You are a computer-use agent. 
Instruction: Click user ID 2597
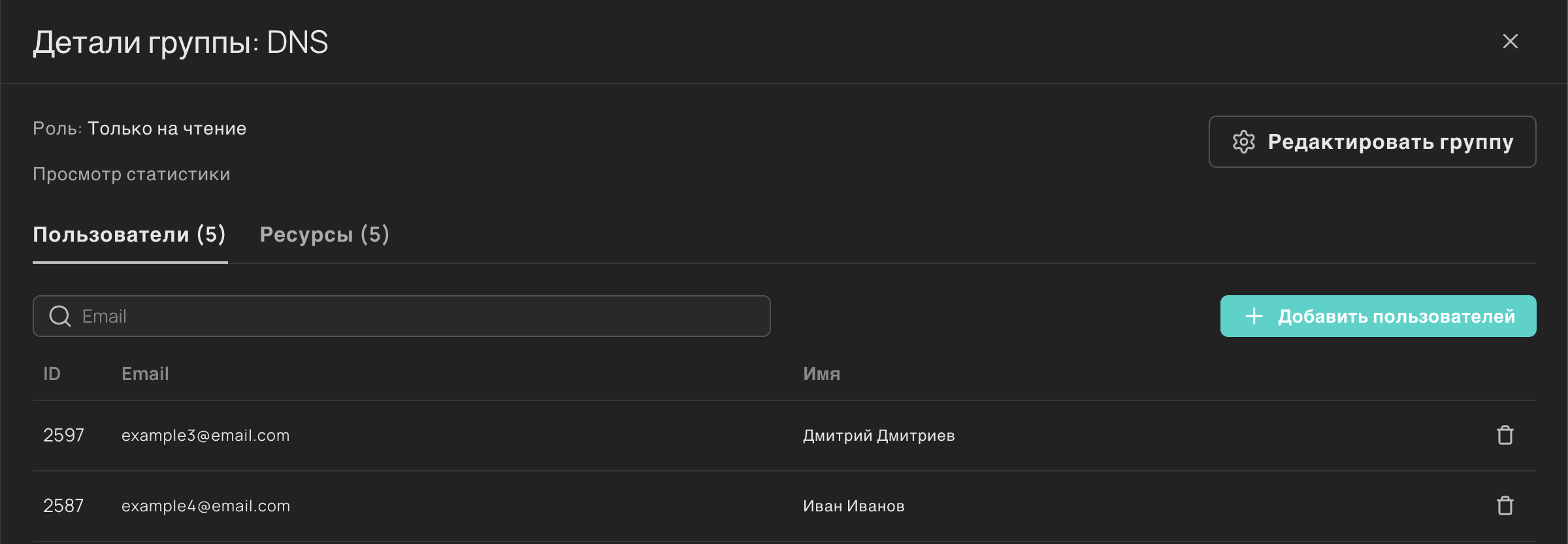coord(63,435)
